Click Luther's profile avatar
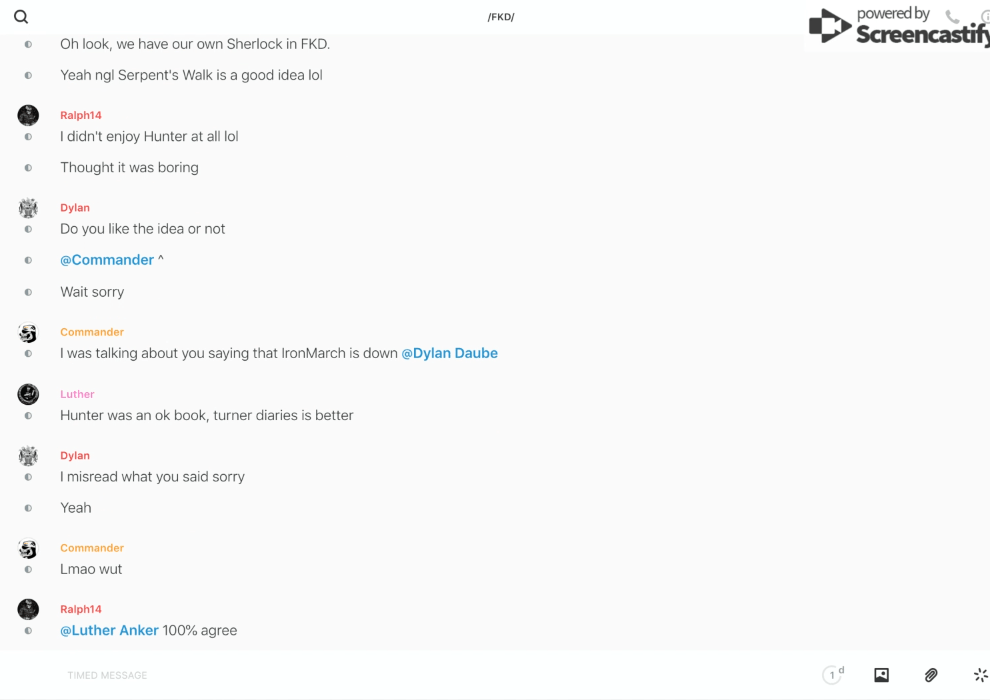The width and height of the screenshot is (990, 700). coord(28,394)
